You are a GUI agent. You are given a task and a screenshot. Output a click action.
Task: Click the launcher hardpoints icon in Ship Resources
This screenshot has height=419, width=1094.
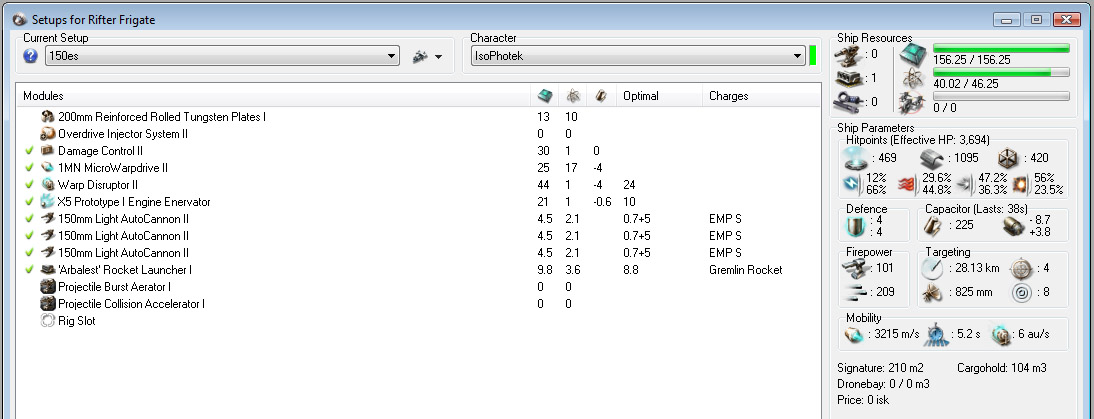click(848, 78)
